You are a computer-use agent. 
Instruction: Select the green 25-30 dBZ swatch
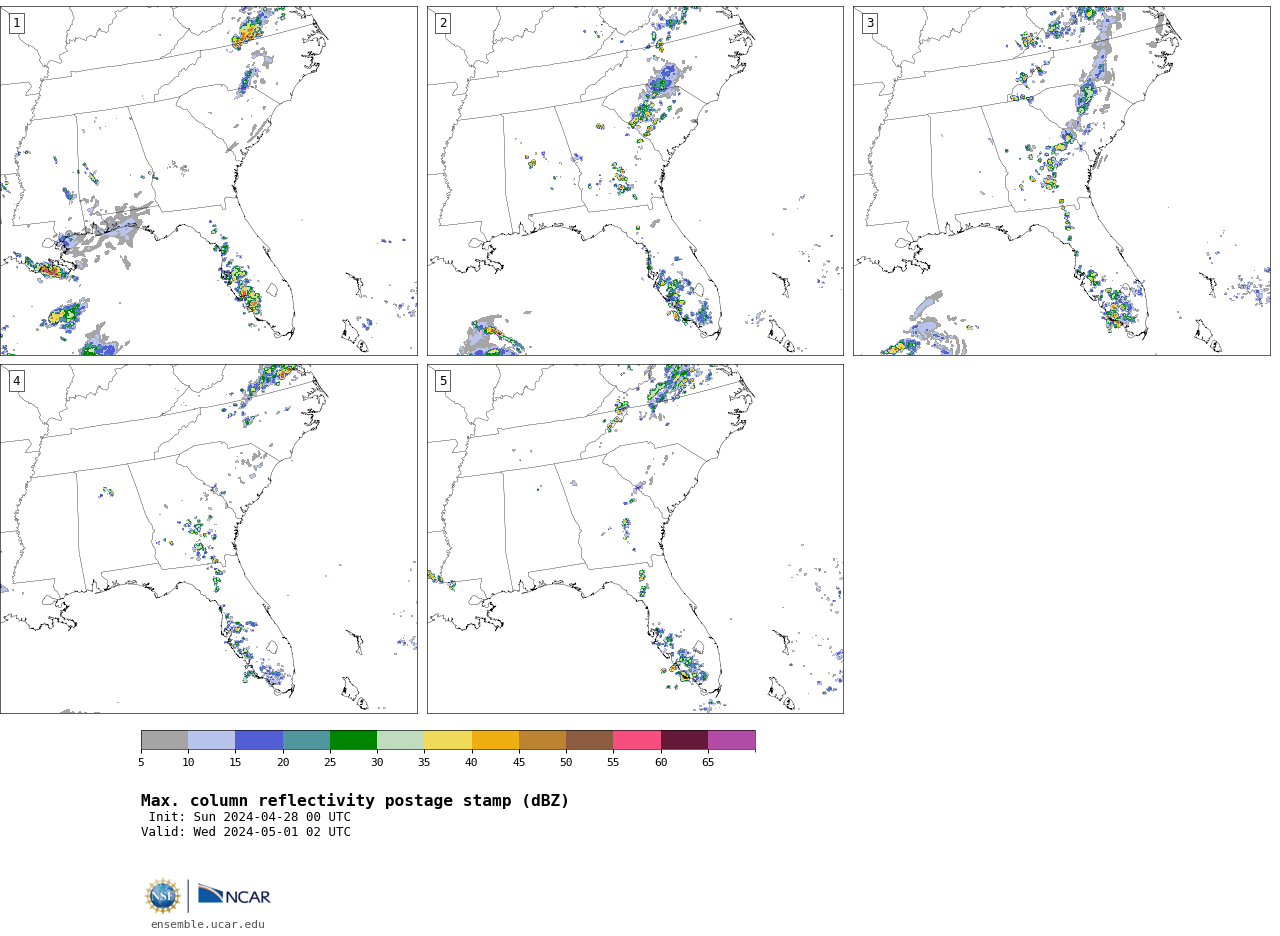353,740
